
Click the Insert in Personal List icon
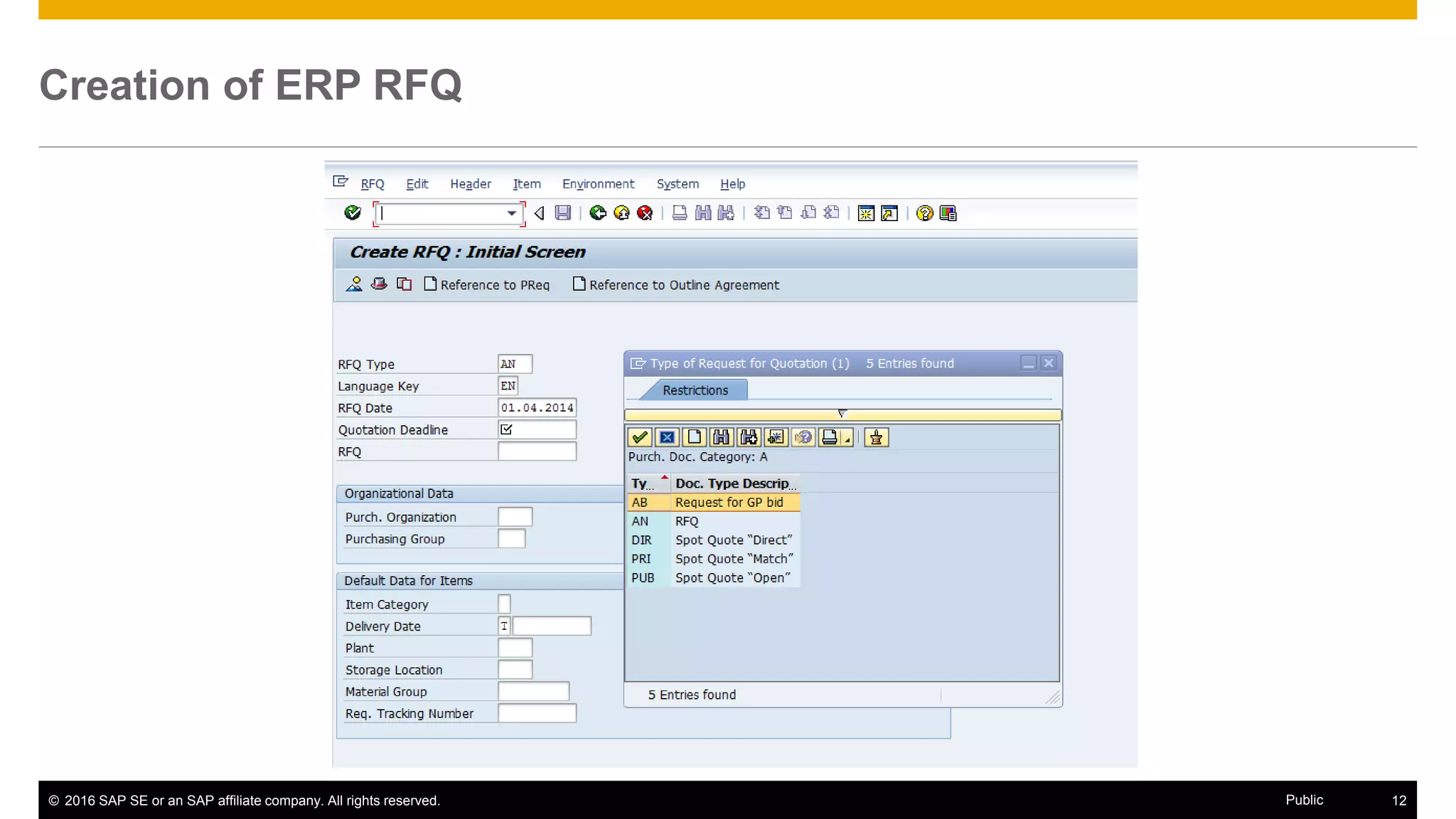click(776, 437)
